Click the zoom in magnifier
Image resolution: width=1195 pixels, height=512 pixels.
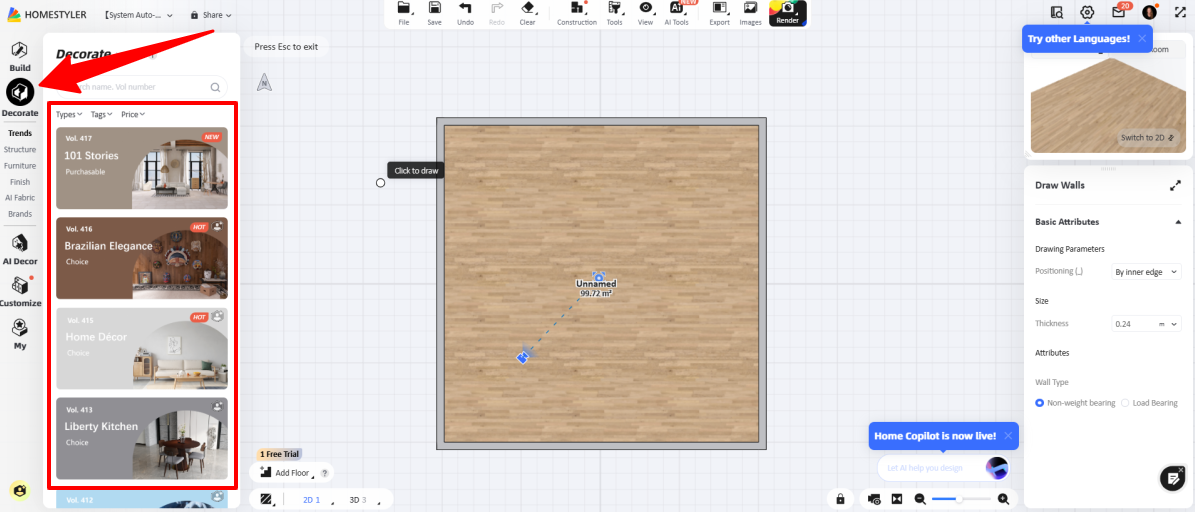click(1004, 499)
